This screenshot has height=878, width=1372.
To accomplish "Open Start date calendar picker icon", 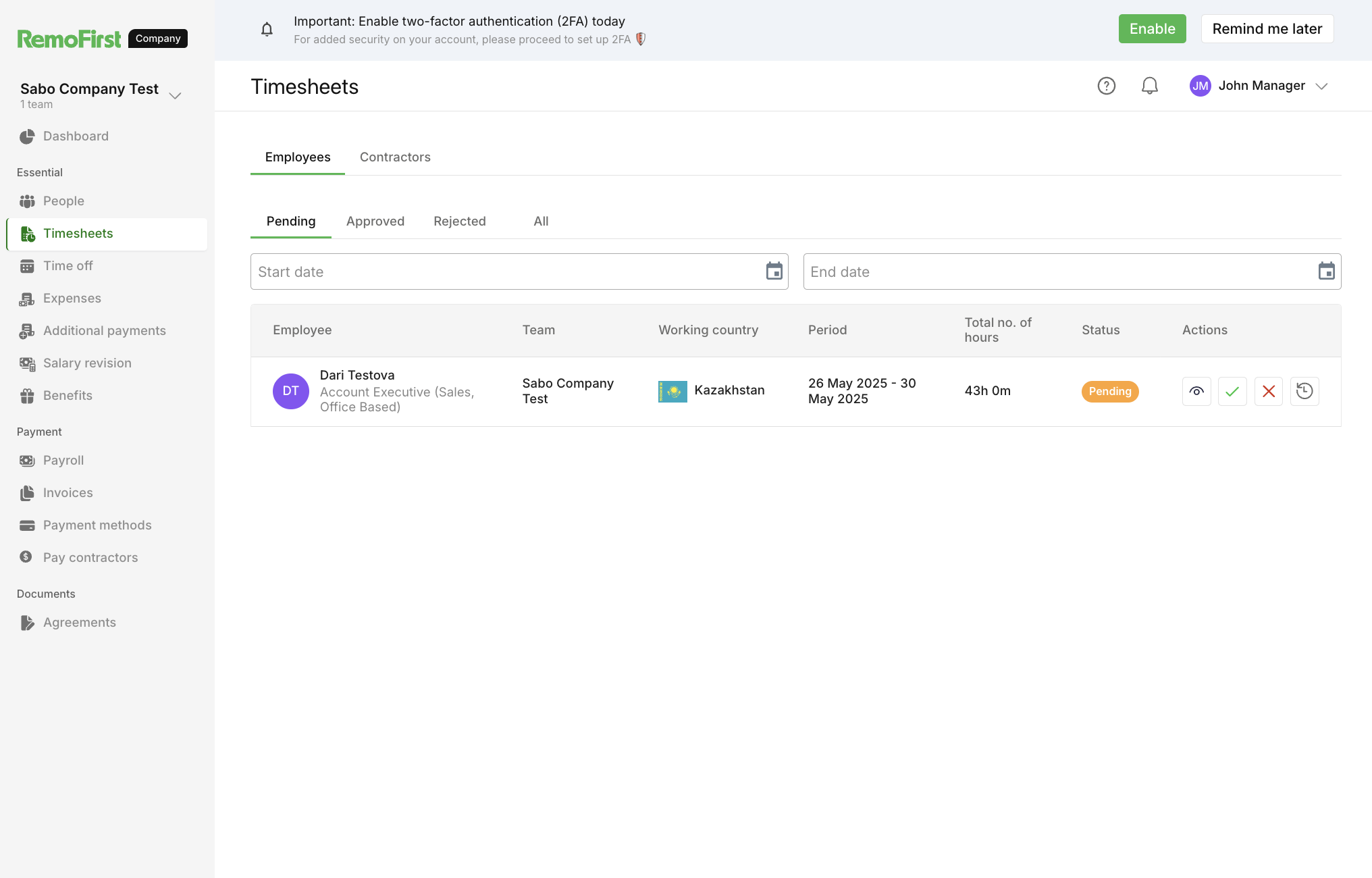I will tap(774, 272).
